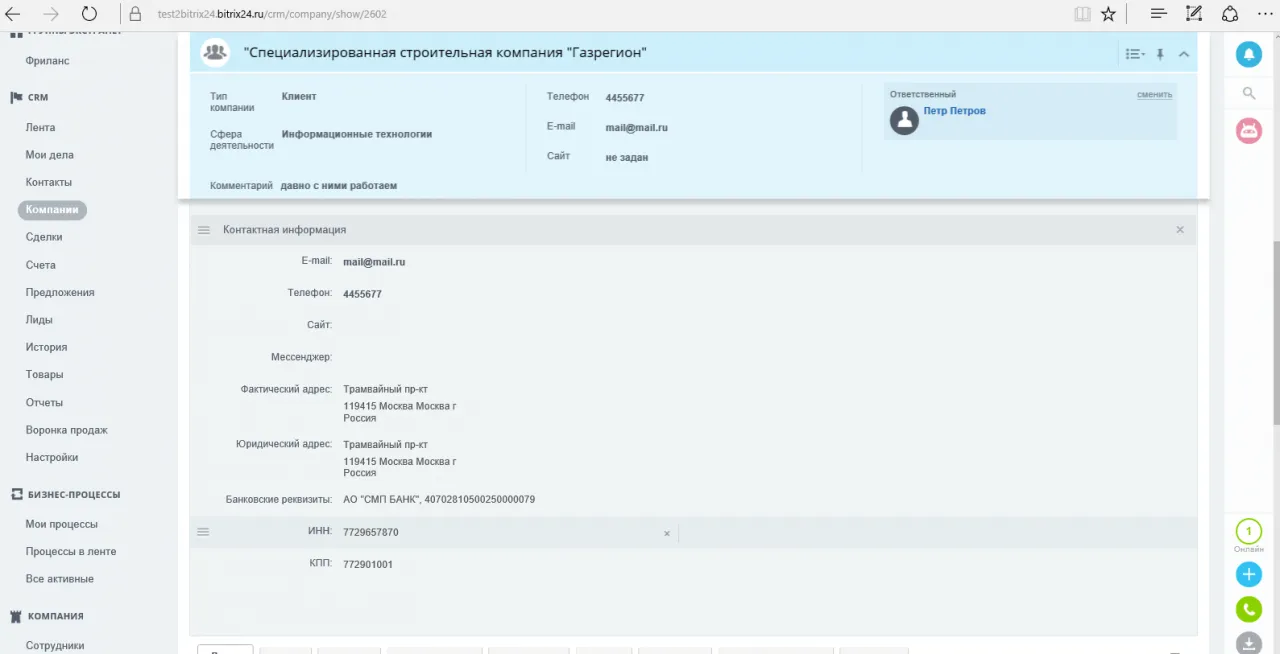
Task: Pin the company header card
Action: pos(1160,54)
